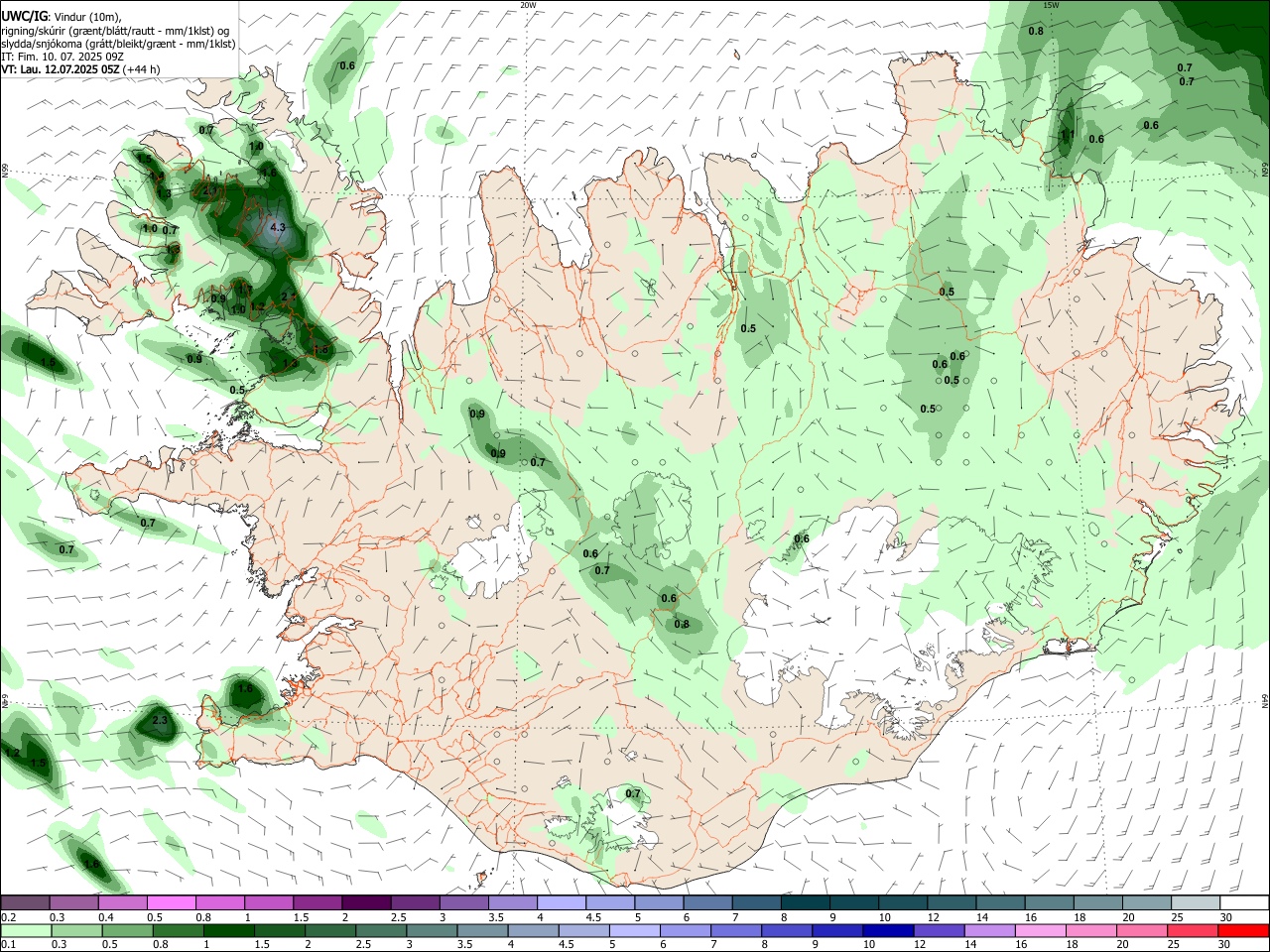The image size is (1270, 952).
Task: Pick the darkest green swatch labeled 1
Action: point(228,930)
